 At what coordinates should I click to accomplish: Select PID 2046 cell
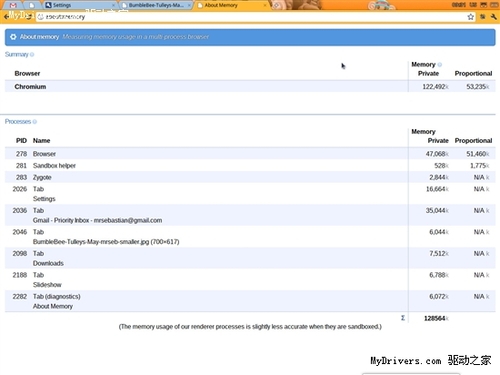(20, 232)
